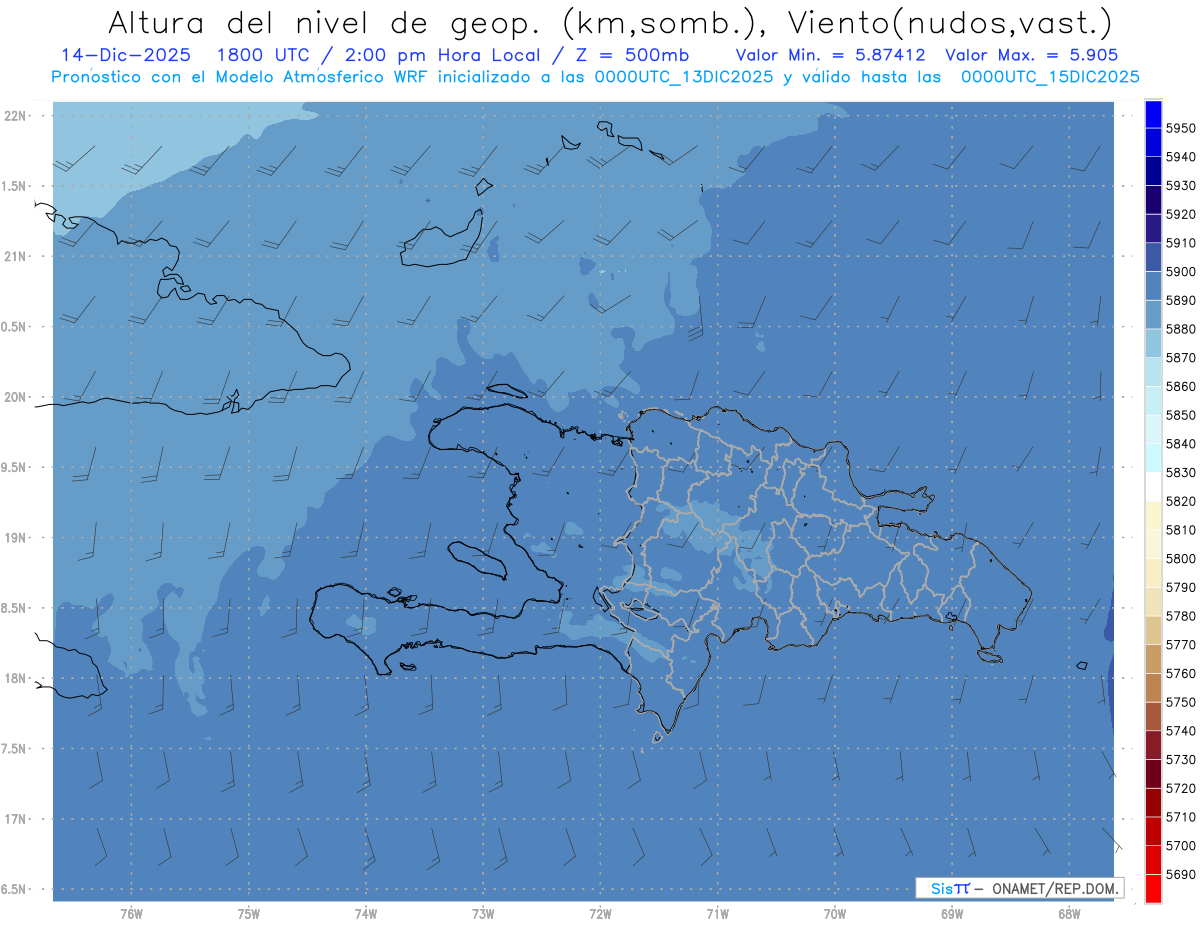Image resolution: width=1200 pixels, height=927 pixels.
Task: Click the bright red swatch below 5690 label
Action: point(1153,888)
